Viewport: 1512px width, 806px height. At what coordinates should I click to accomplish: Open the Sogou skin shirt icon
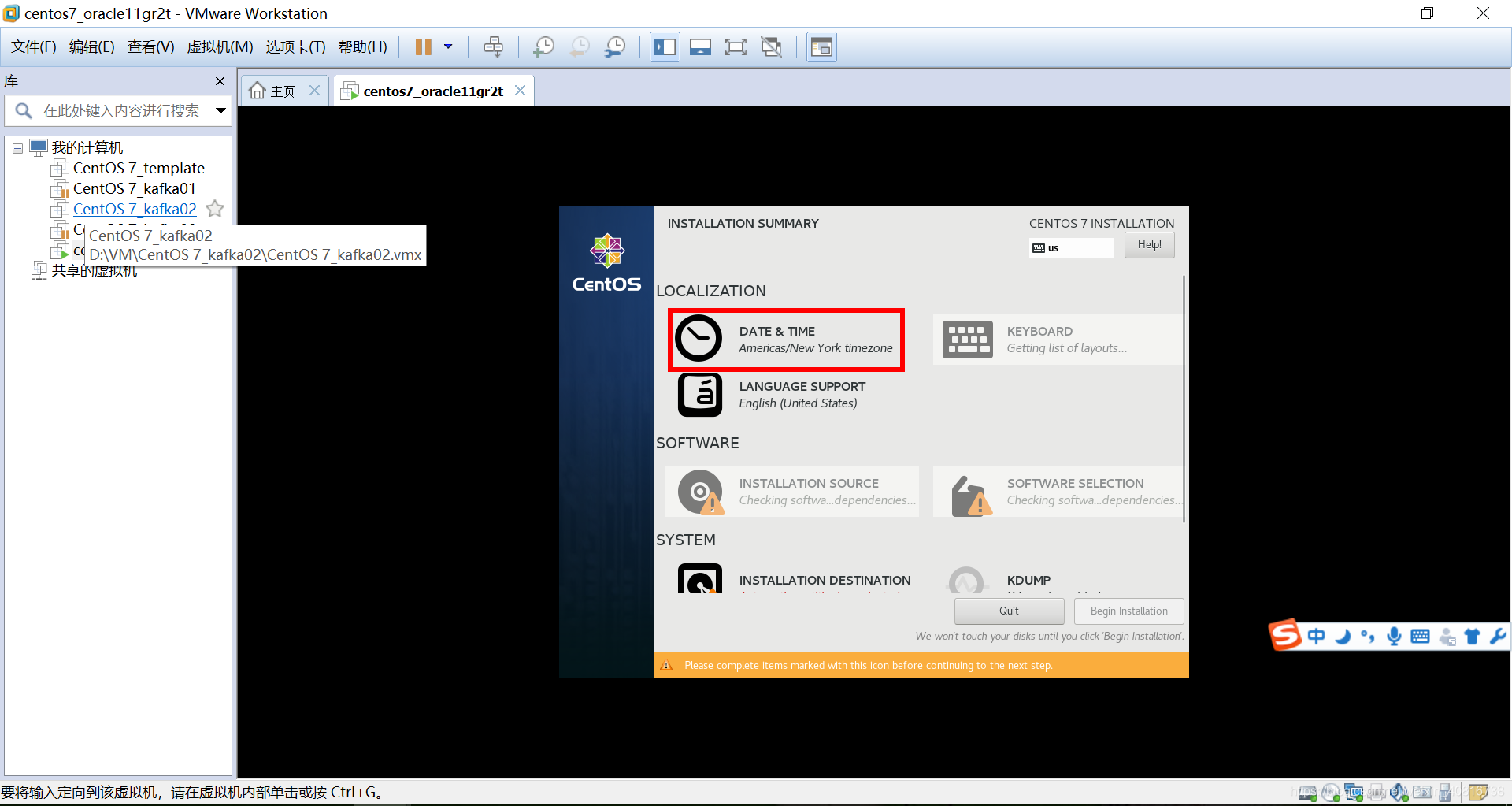pos(1473,637)
